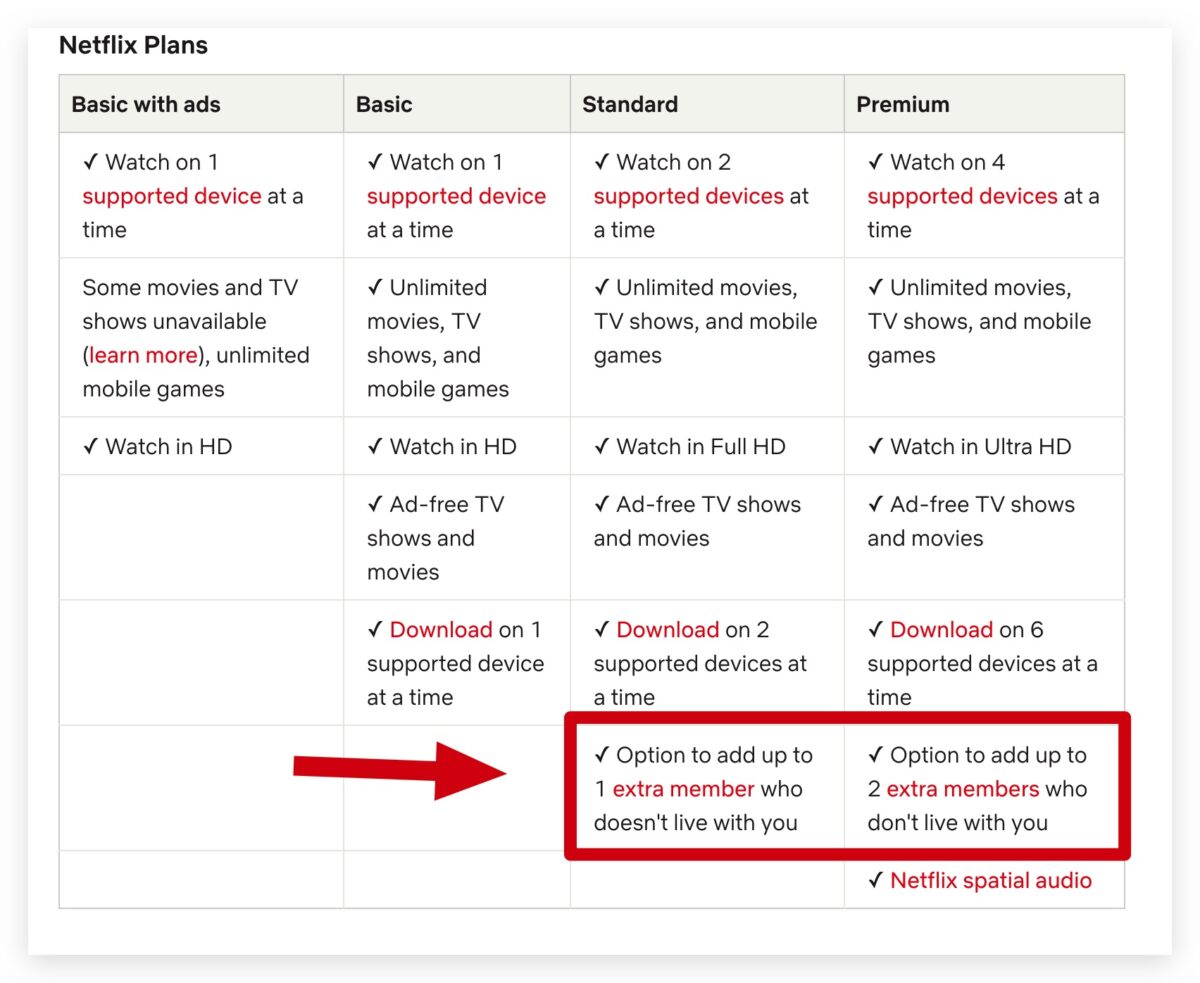The width and height of the screenshot is (1200, 983).
Task: Click 'Unlimited movies, TV shows' in Basic column
Action: tap(438, 338)
